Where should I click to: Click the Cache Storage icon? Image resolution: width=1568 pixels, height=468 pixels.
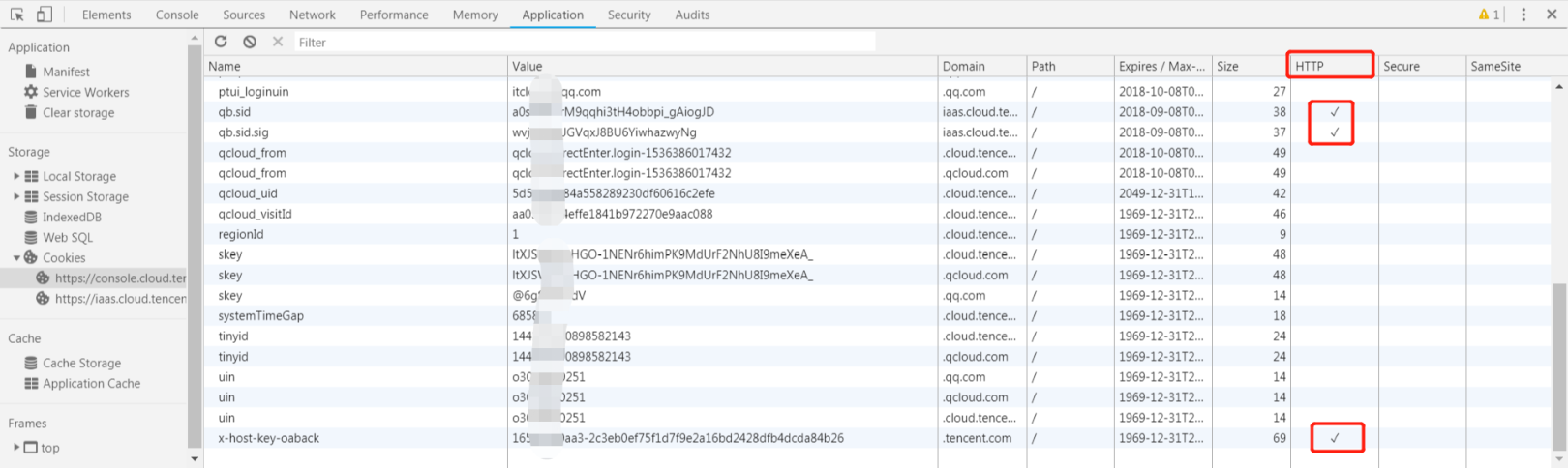(31, 363)
